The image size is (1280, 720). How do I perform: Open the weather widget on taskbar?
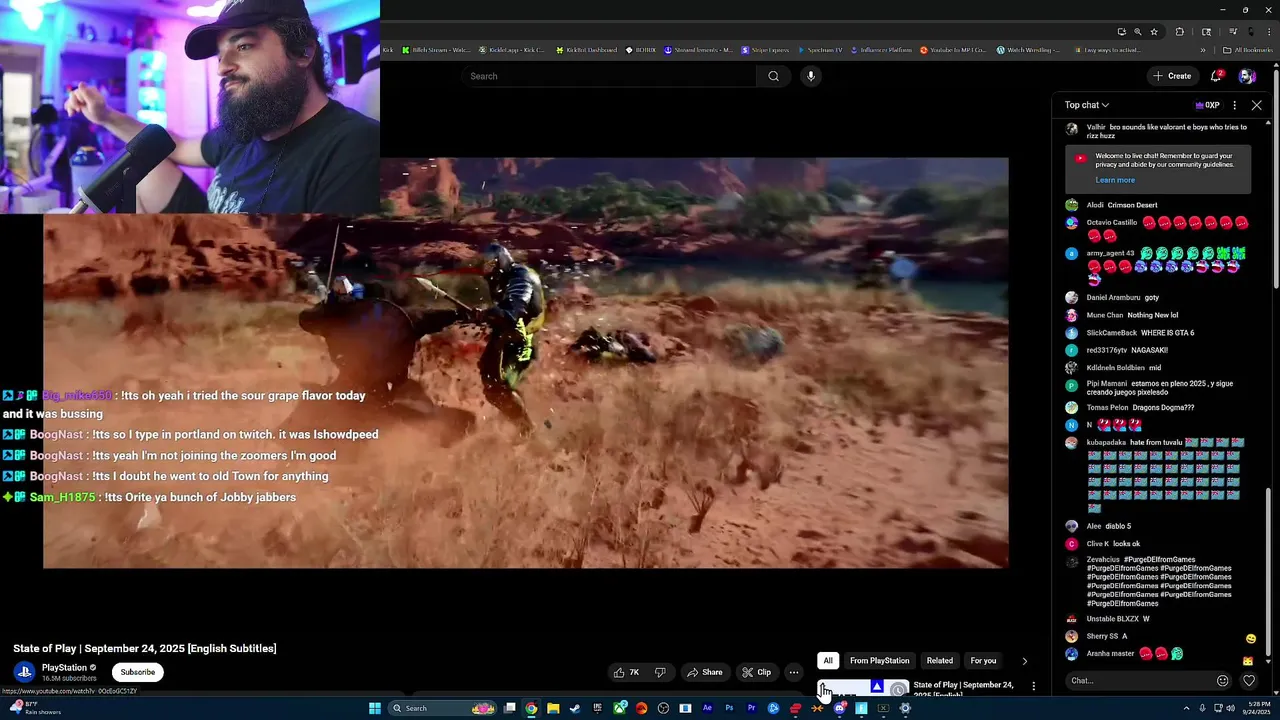[x=35, y=708]
